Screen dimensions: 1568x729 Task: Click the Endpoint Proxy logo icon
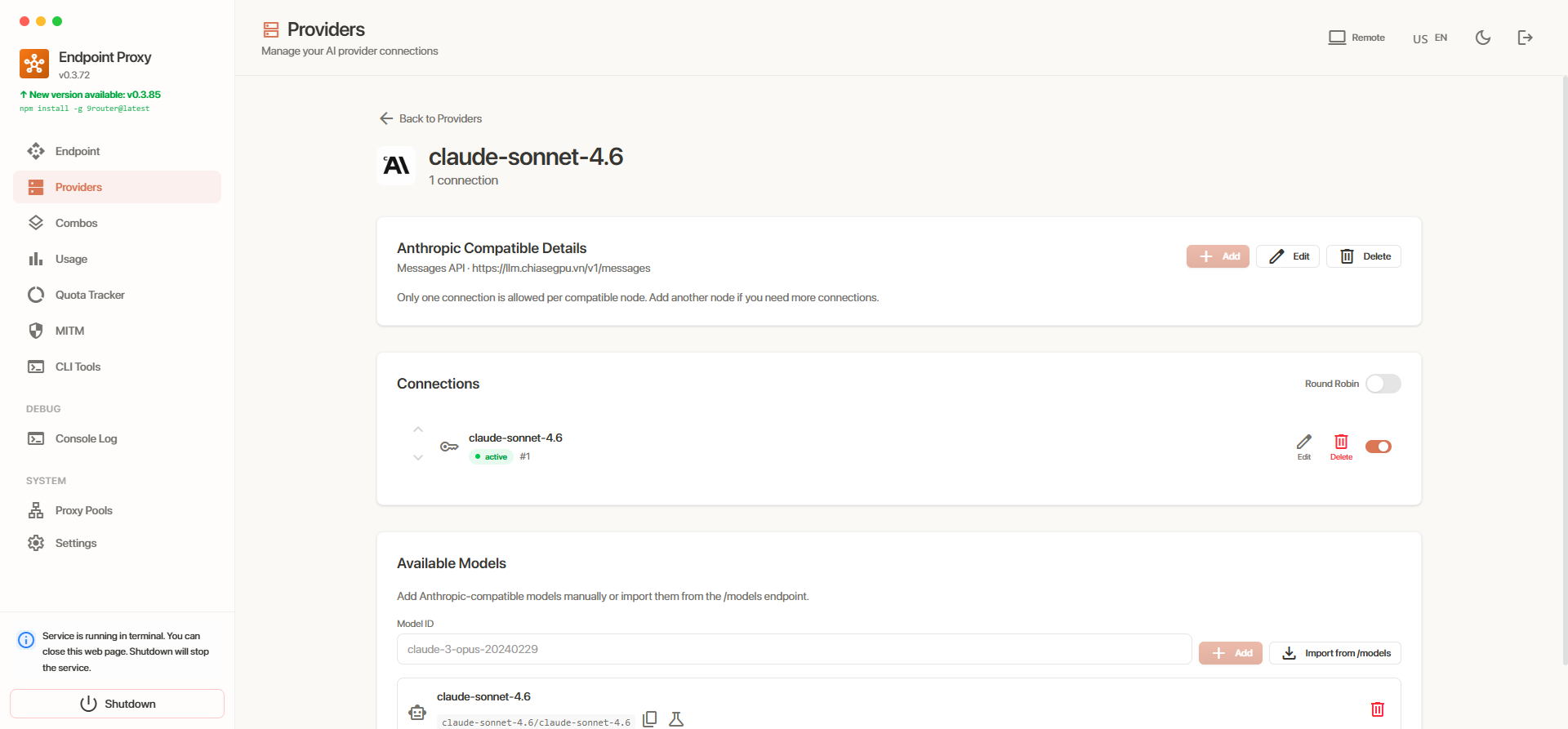[x=34, y=64]
